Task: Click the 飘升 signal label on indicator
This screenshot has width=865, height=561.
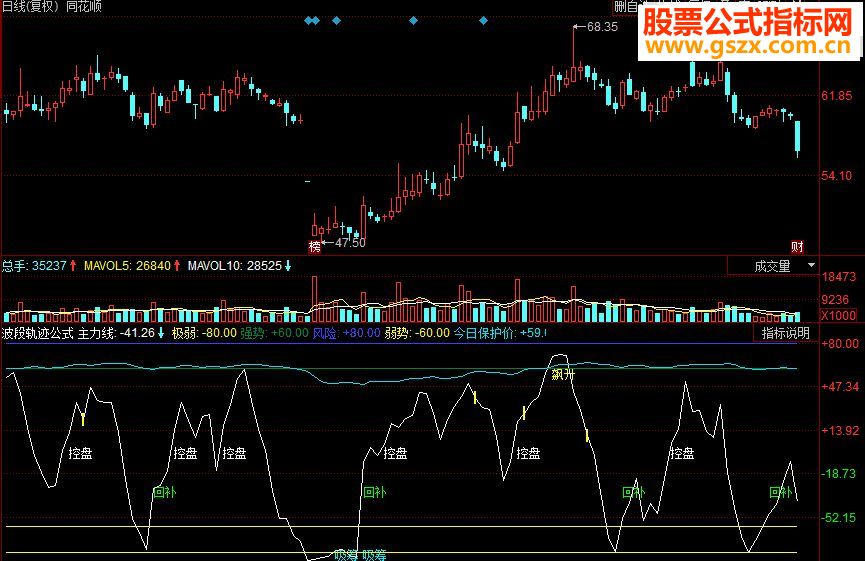Action: pos(563,375)
